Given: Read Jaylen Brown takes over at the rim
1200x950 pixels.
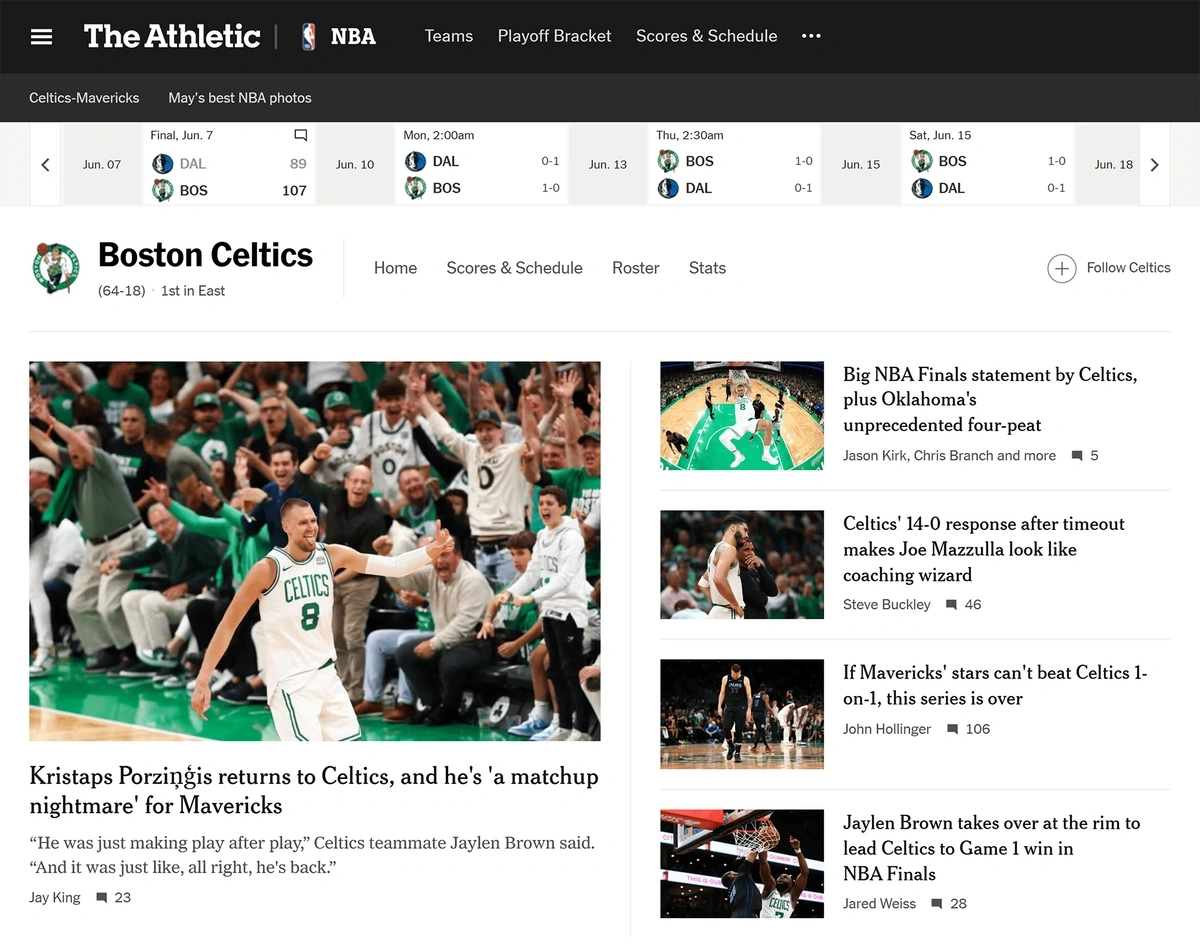Looking at the screenshot, I should (991, 848).
